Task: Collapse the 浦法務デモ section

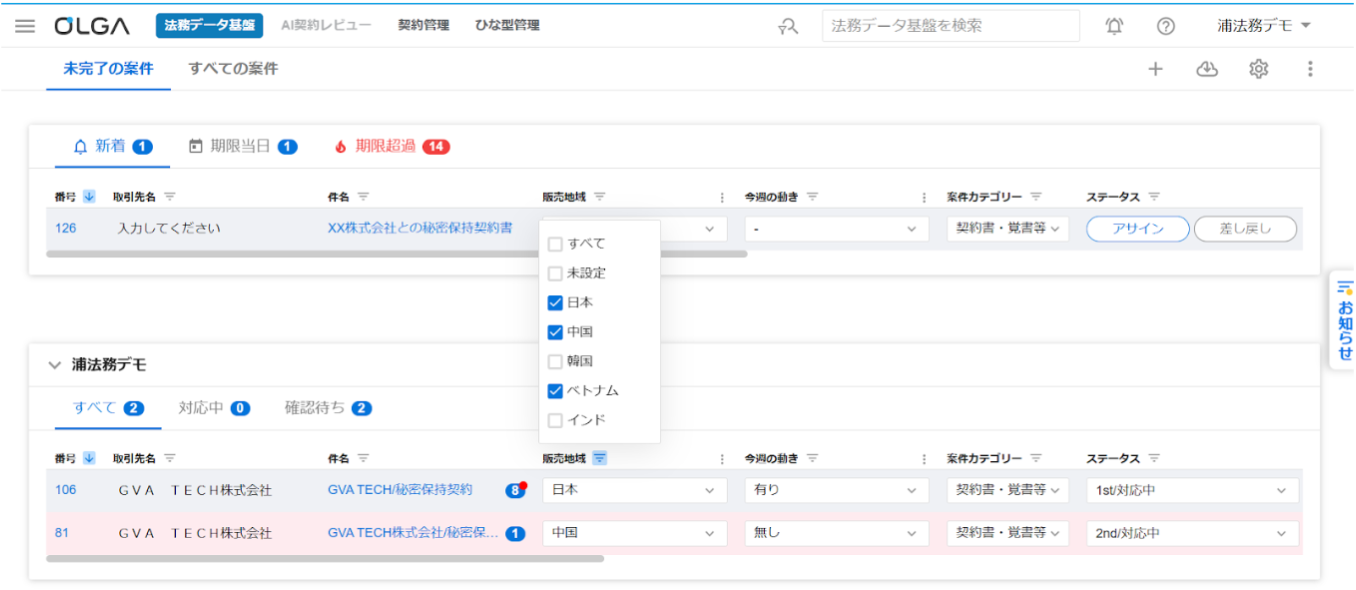Action: coord(54,365)
